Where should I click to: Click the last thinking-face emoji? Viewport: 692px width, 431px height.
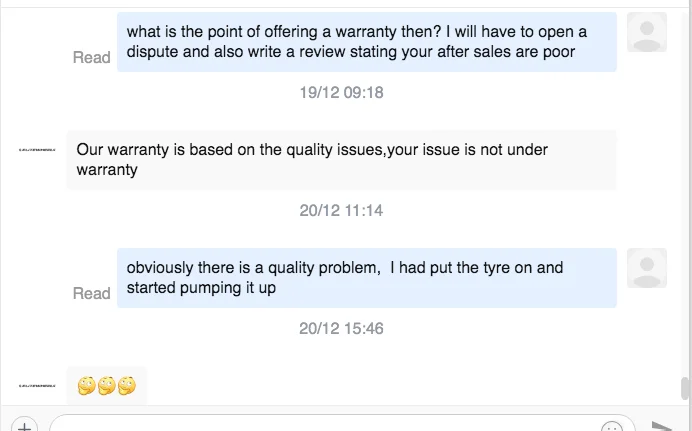[x=125, y=385]
